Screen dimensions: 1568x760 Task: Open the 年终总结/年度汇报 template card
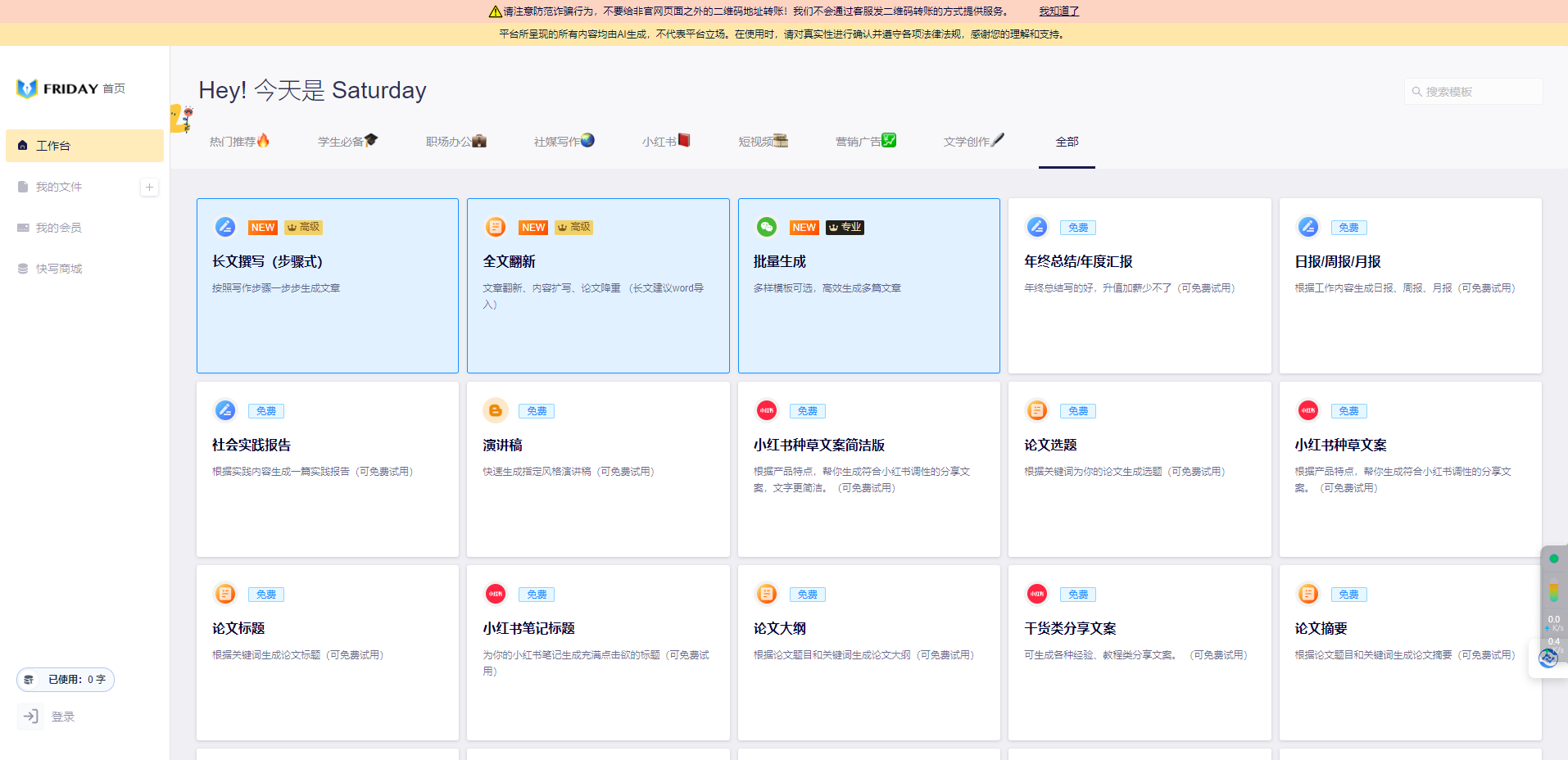1139,286
